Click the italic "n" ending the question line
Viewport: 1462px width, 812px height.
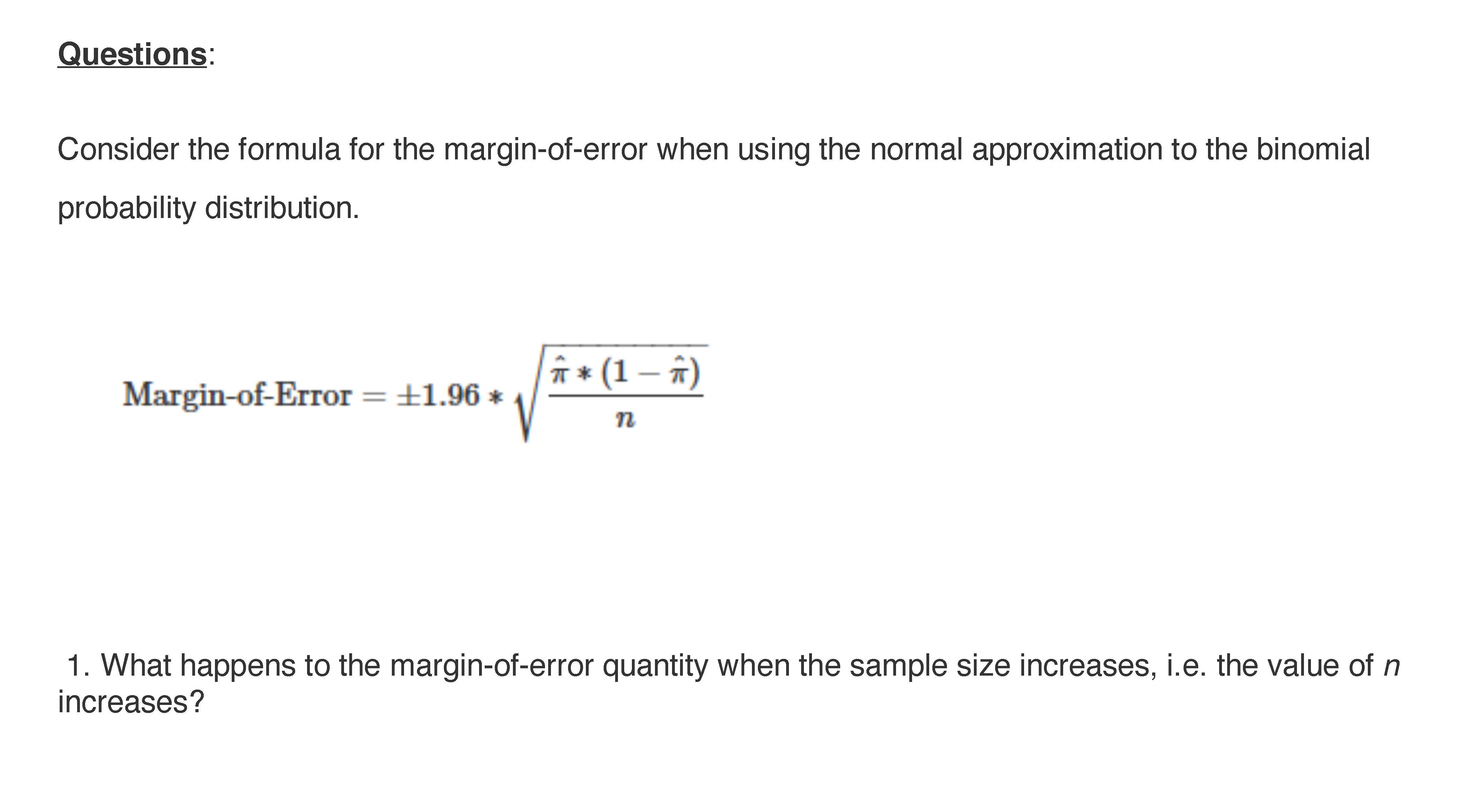1392,665
